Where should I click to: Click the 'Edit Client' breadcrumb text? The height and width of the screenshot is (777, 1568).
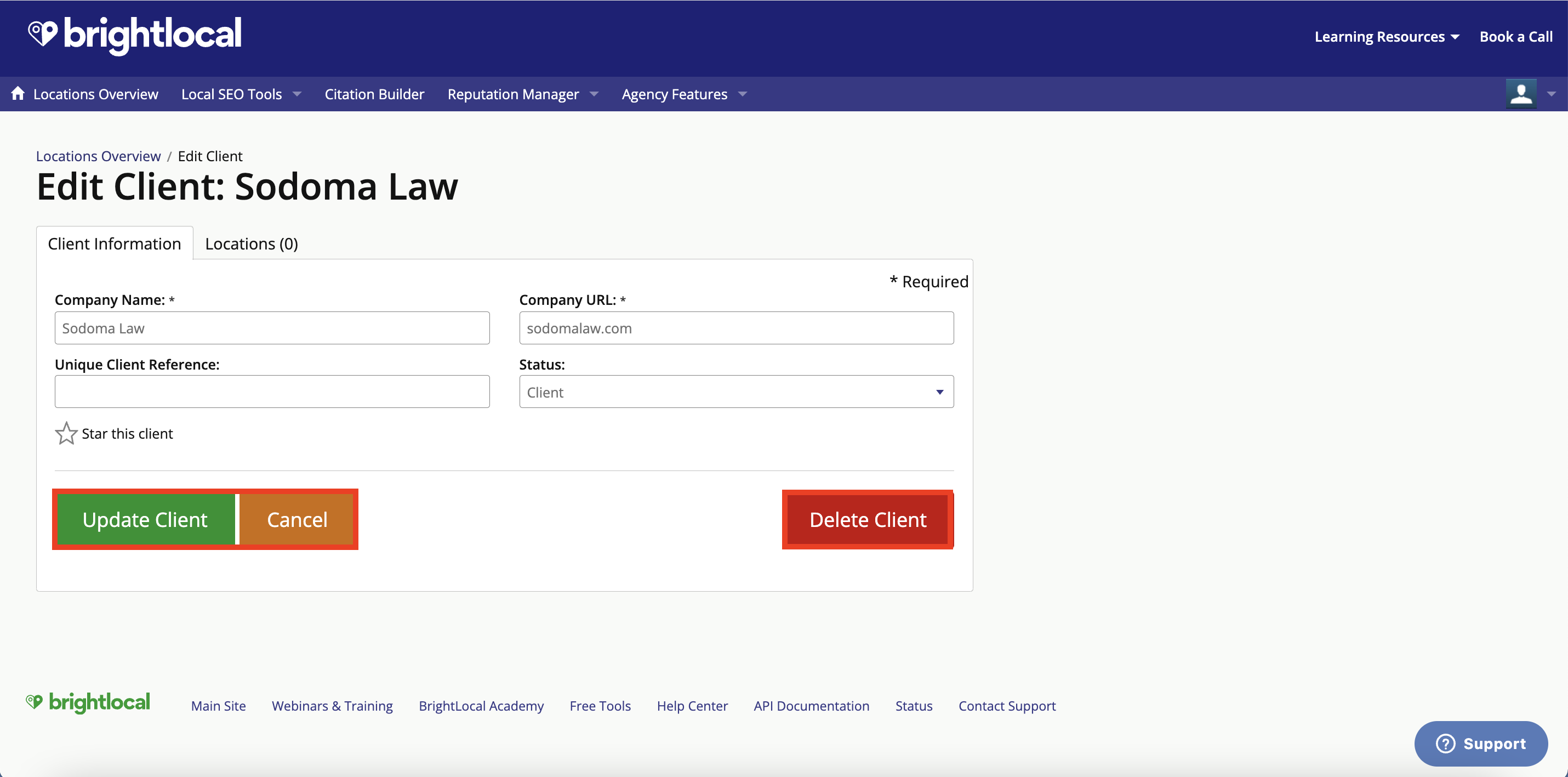[x=210, y=156]
